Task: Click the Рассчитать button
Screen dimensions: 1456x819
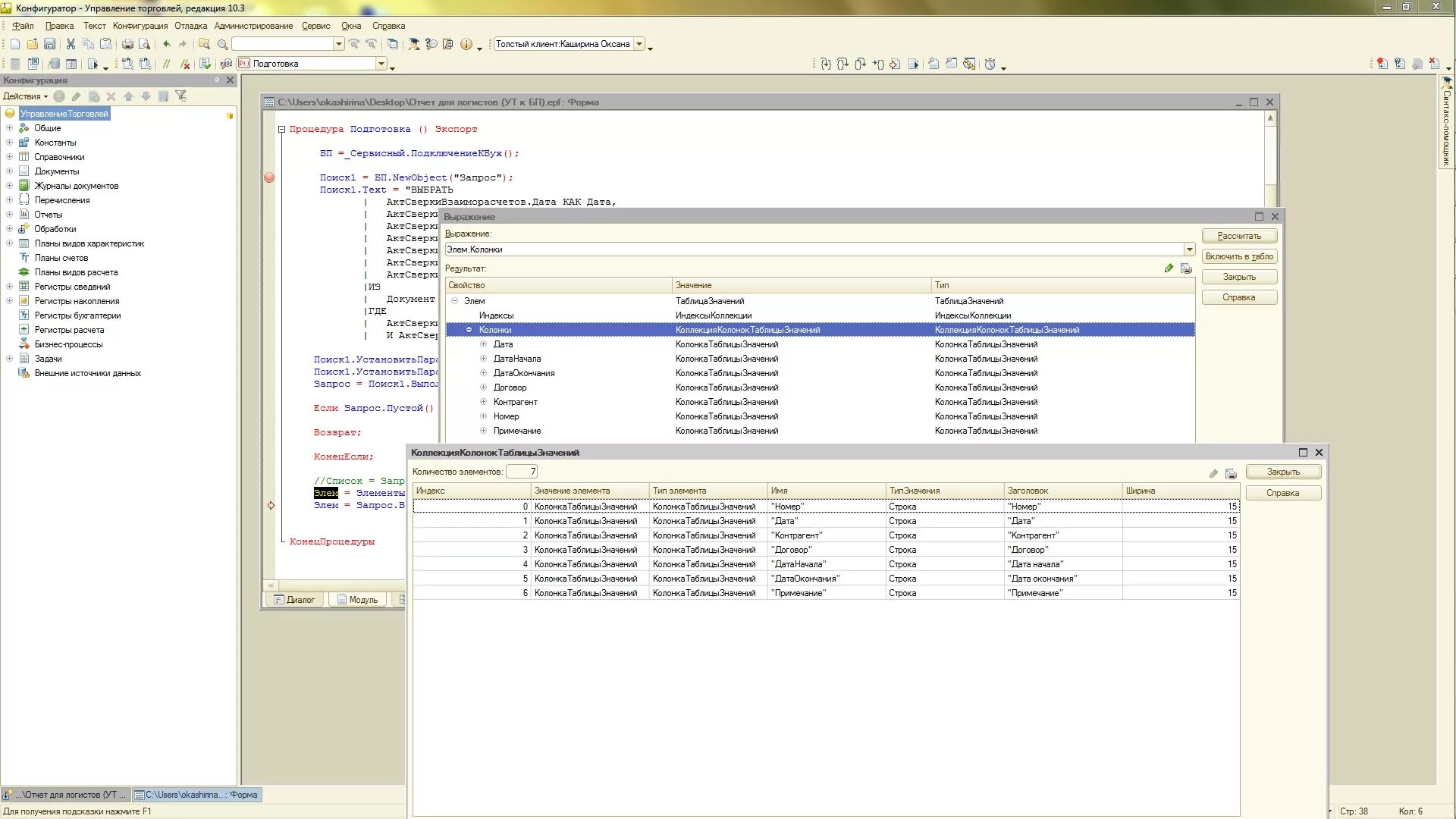Action: [x=1239, y=236]
